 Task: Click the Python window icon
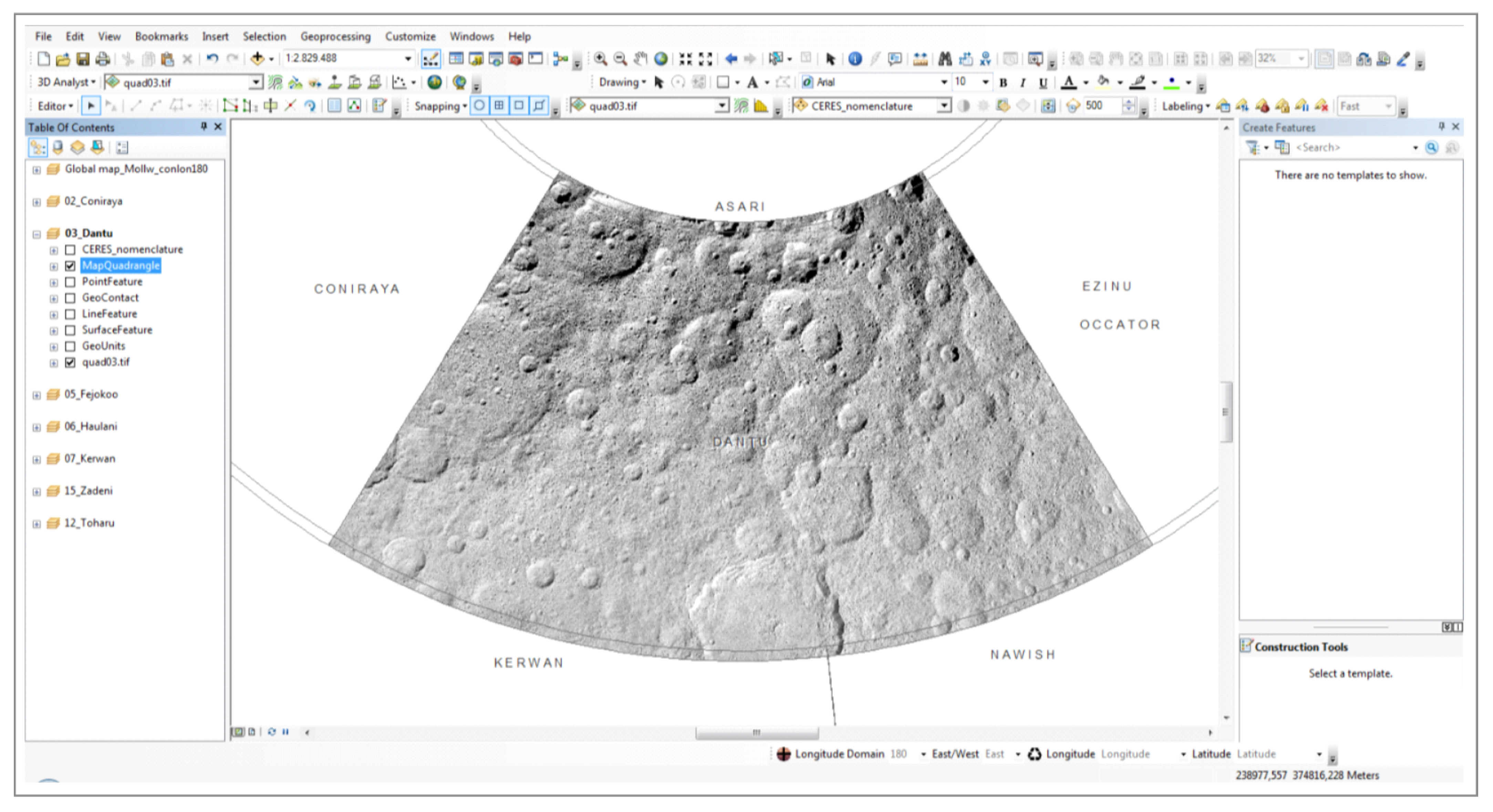[x=536, y=59]
